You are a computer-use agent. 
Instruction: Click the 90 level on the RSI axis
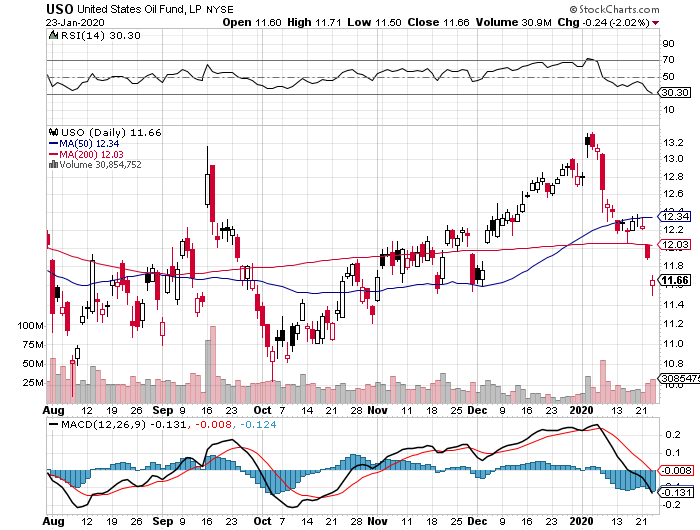(668, 43)
